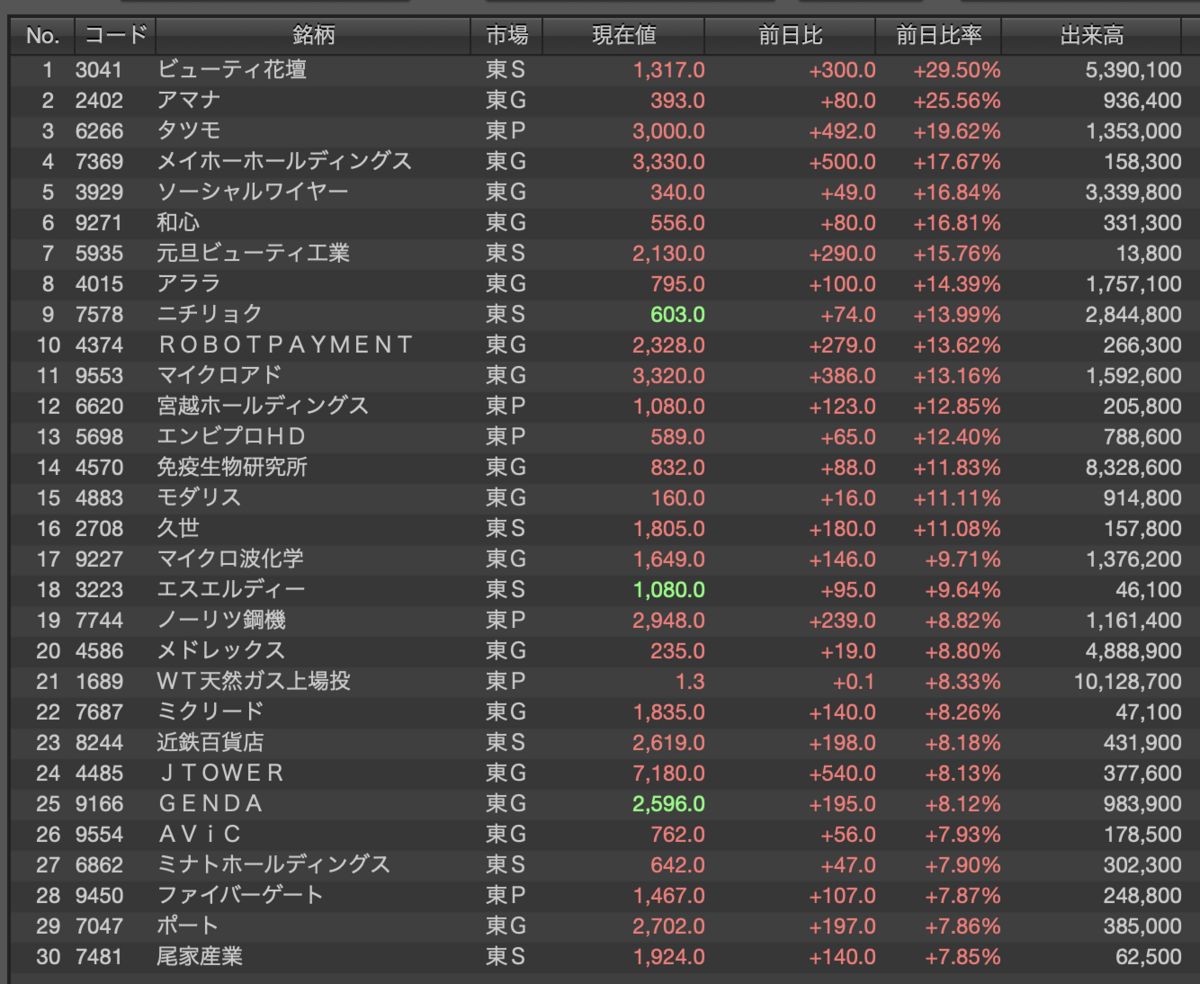This screenshot has width=1200, height=984.
Task: Sort by the 前日比率 column header
Action: pos(938,36)
